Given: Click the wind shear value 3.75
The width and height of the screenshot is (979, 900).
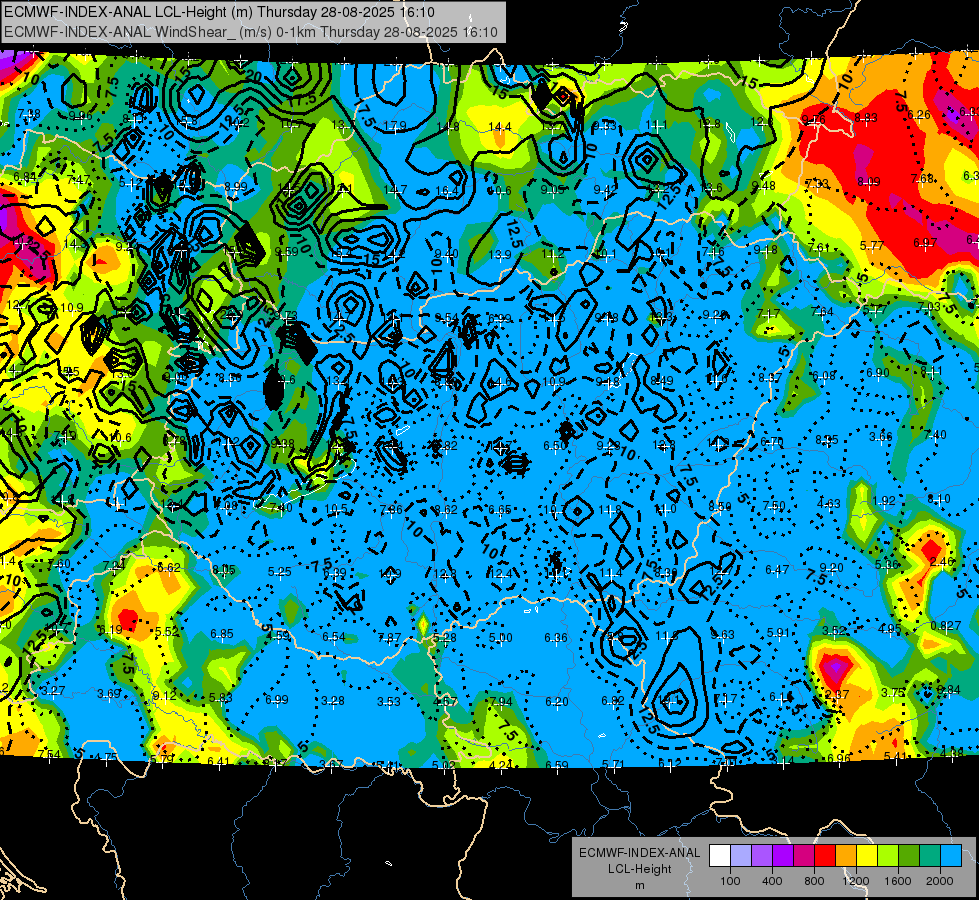Looking at the screenshot, I should pos(893,693).
